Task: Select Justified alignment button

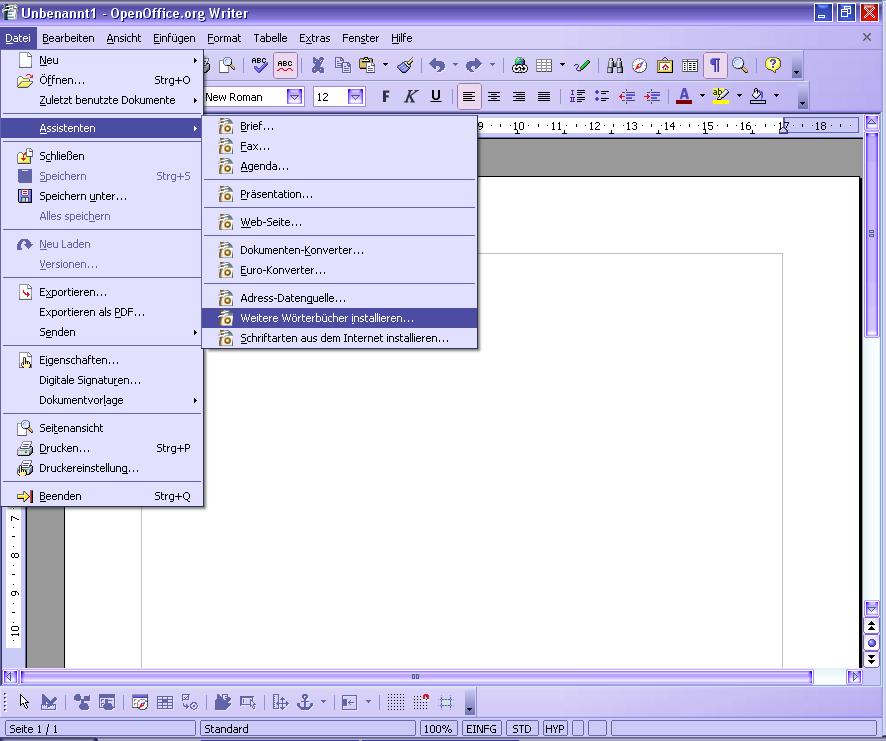Action: pyautogui.click(x=544, y=97)
